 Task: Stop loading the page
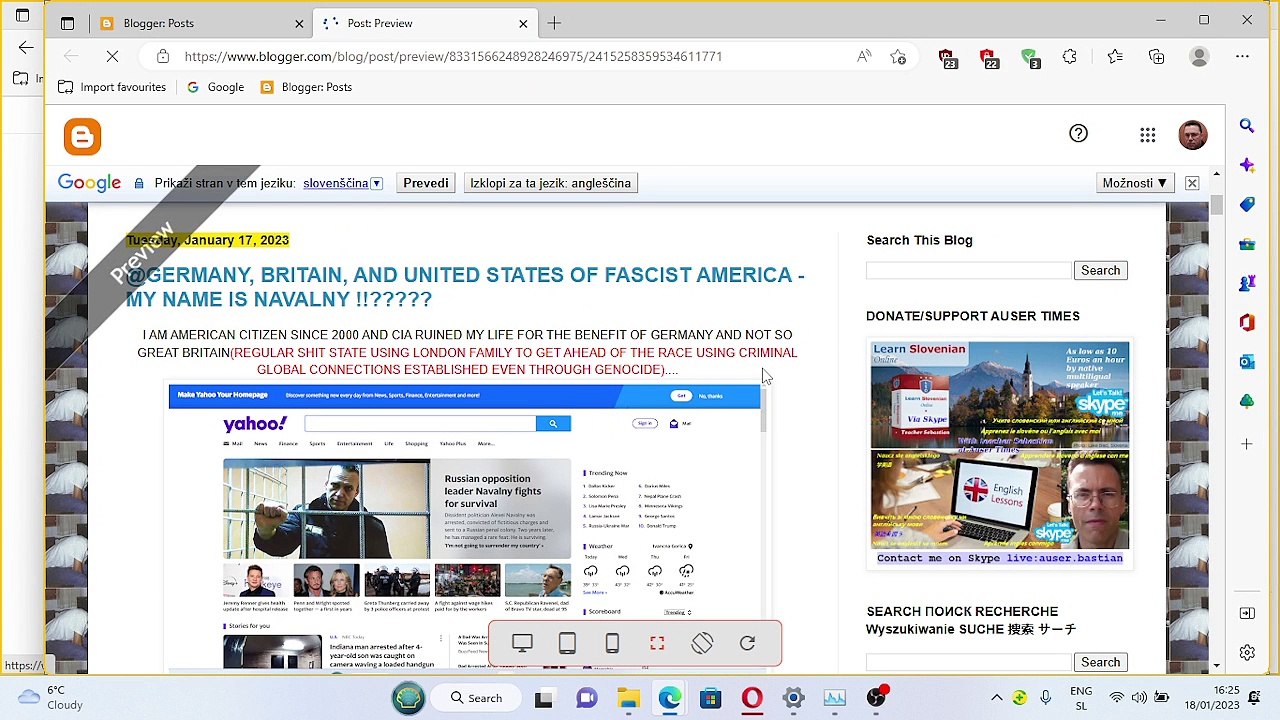point(112,57)
